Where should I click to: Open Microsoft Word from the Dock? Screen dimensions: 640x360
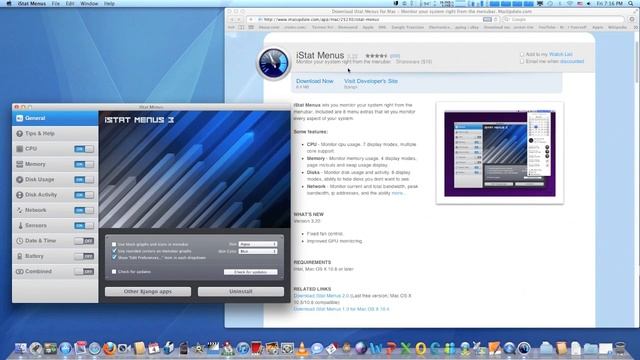pyautogui.click(x=376, y=348)
